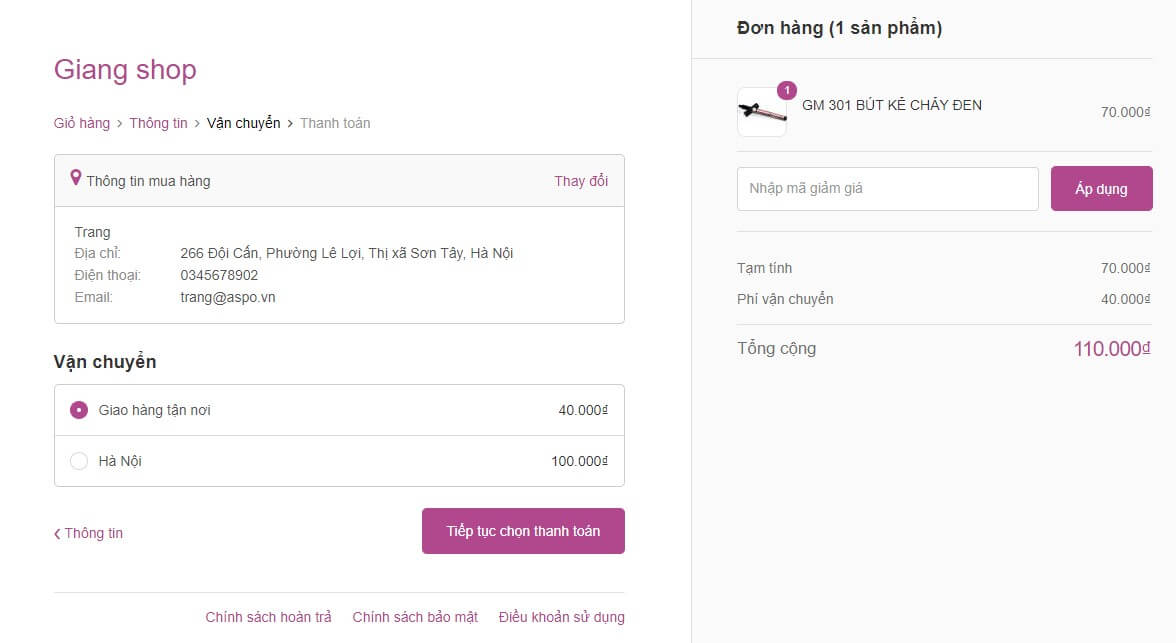Click the Áp dụng button
This screenshot has width=1176, height=643.
[x=1101, y=188]
